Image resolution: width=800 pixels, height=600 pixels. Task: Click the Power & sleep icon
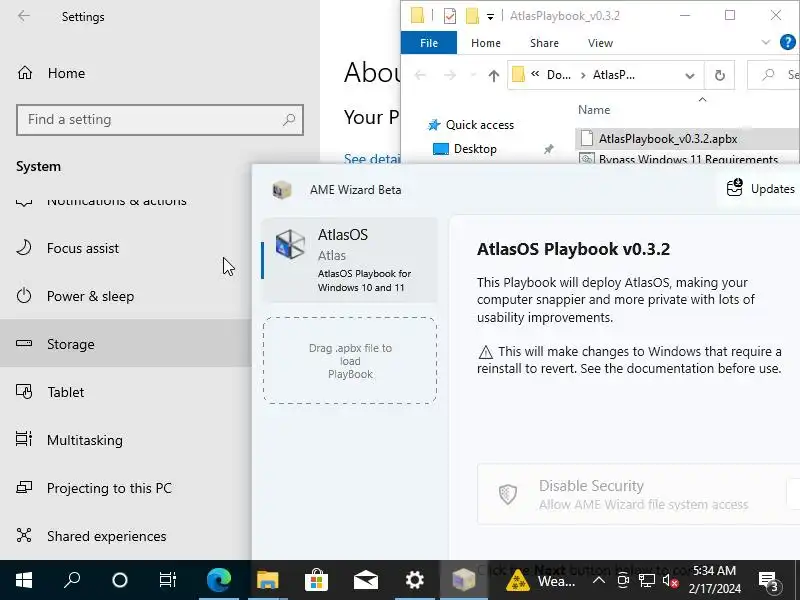[24, 296]
